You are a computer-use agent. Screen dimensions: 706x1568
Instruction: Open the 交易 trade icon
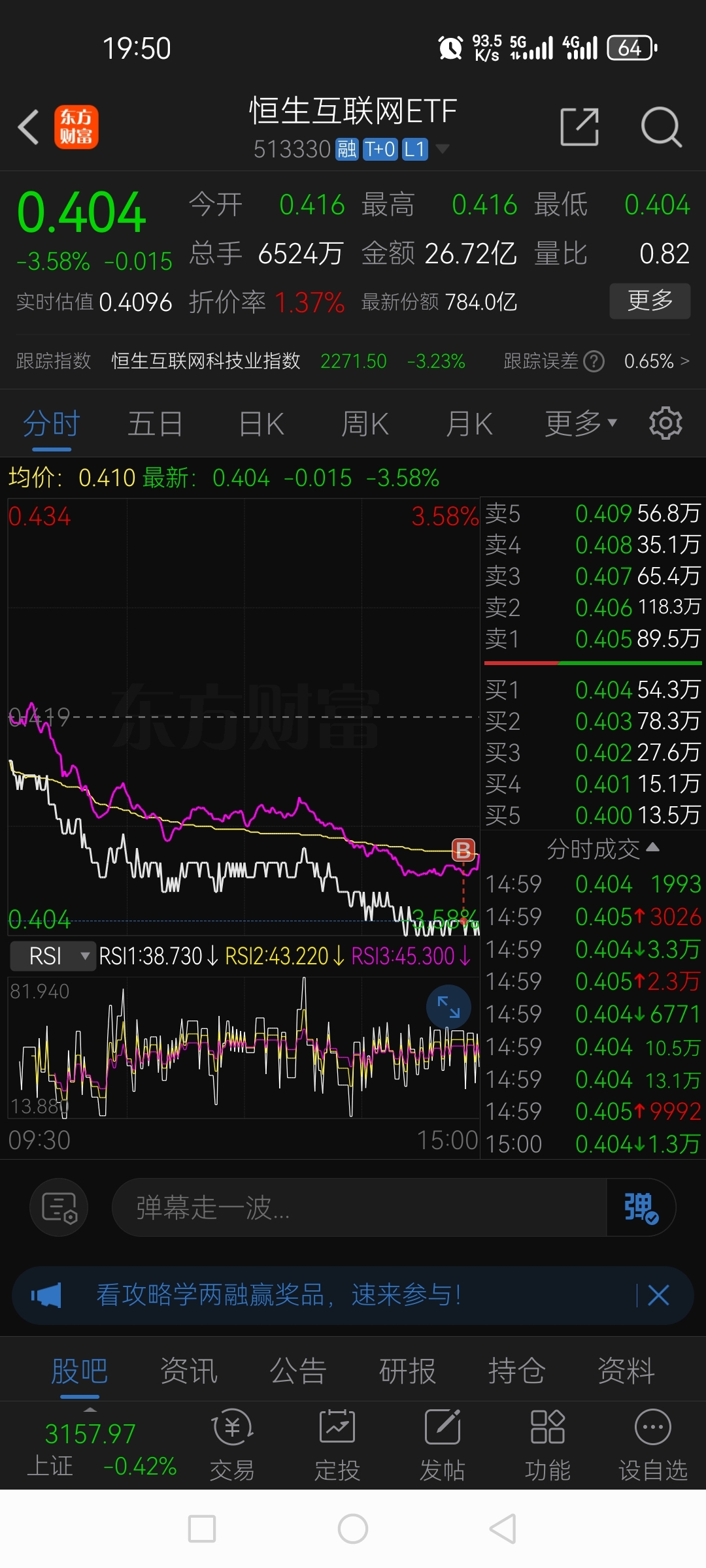click(x=232, y=1445)
